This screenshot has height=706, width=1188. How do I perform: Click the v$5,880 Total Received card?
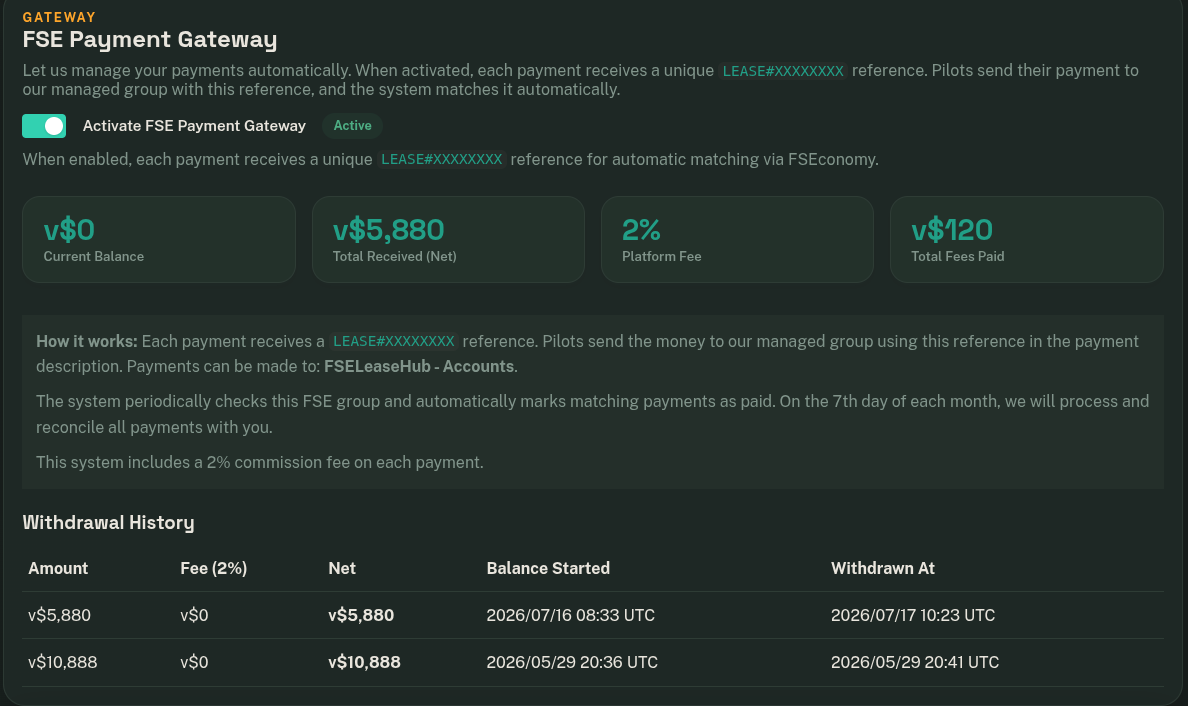449,239
